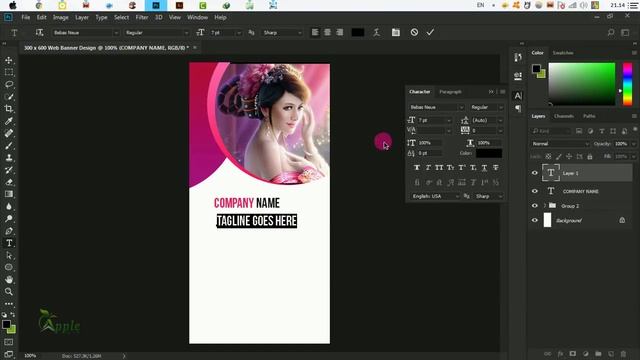640x360 pixels.
Task: Click the text color swatch in options bar
Action: pyautogui.click(x=358, y=32)
